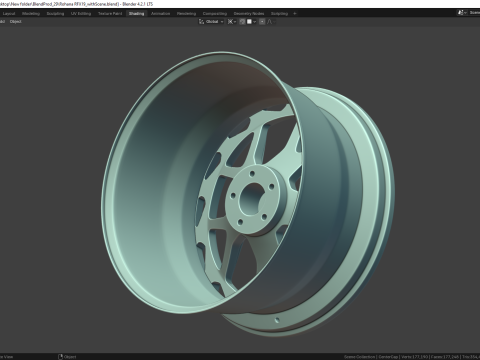
Task: Open the Global transform orientation dropdown
Action: (211, 22)
